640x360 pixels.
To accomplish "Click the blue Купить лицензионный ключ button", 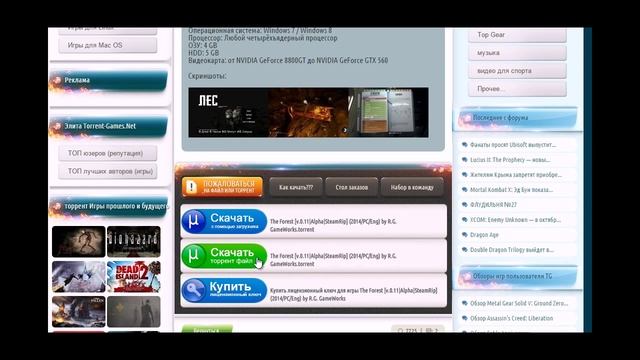I will (x=224, y=291).
